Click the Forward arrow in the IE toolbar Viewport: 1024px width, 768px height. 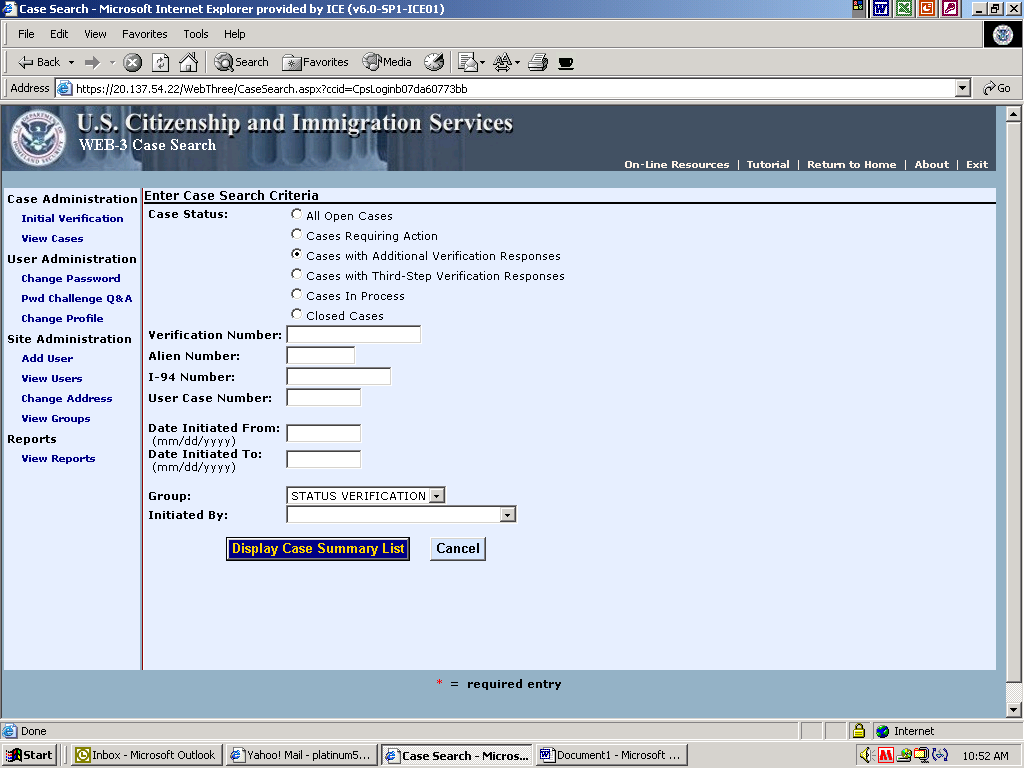tap(93, 63)
